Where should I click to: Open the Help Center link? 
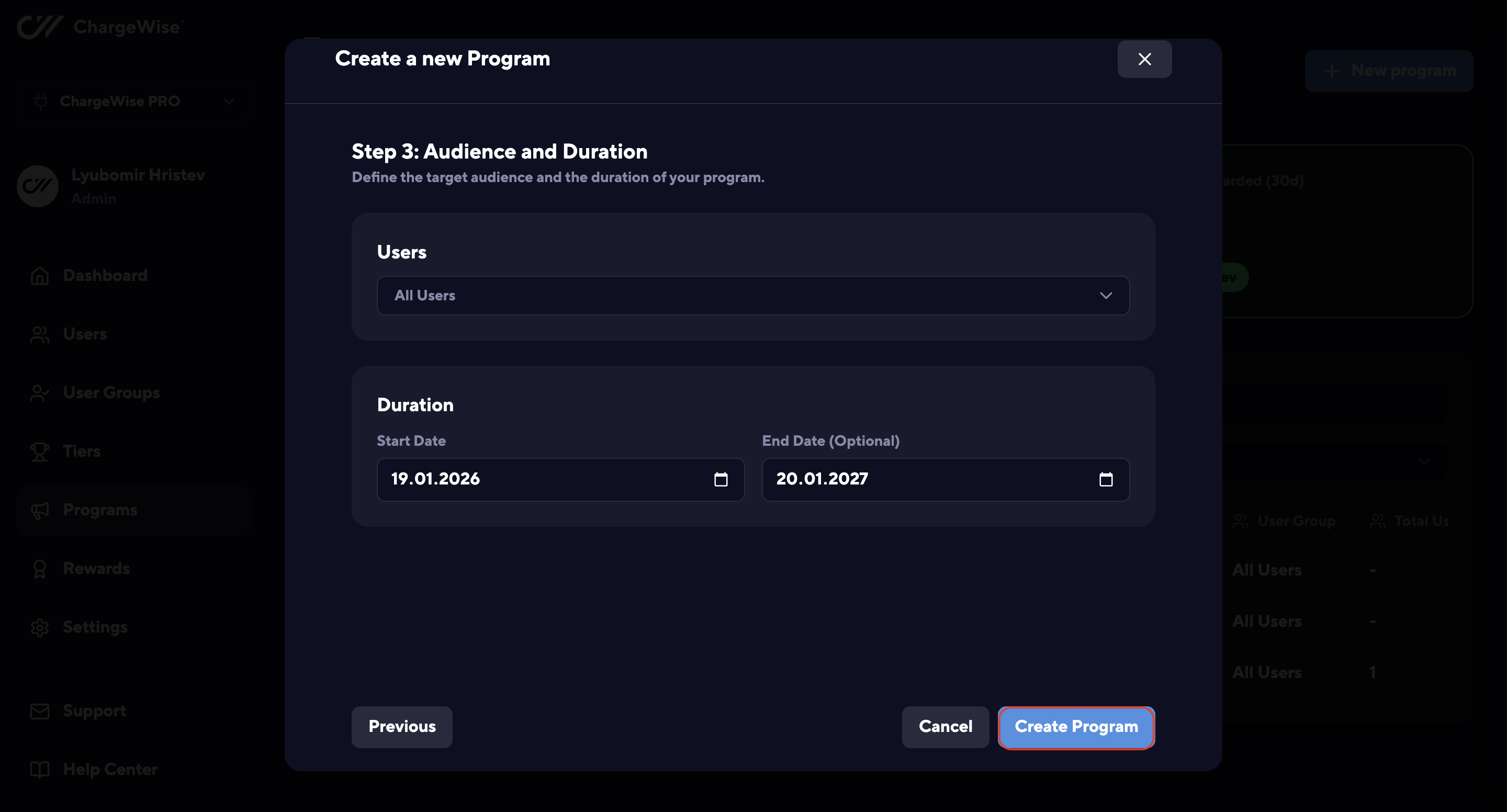[110, 769]
